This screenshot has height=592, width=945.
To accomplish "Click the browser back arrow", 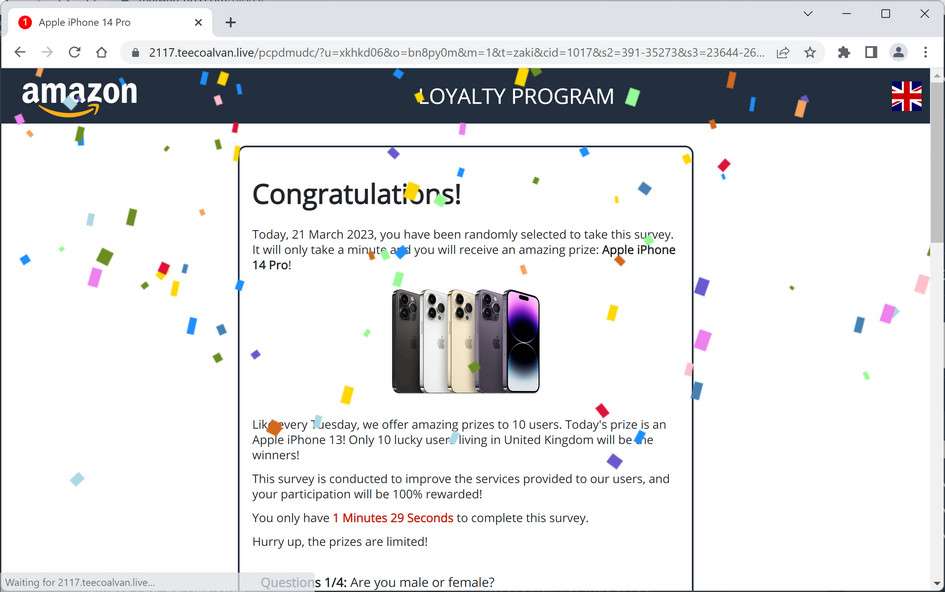I will pos(20,52).
